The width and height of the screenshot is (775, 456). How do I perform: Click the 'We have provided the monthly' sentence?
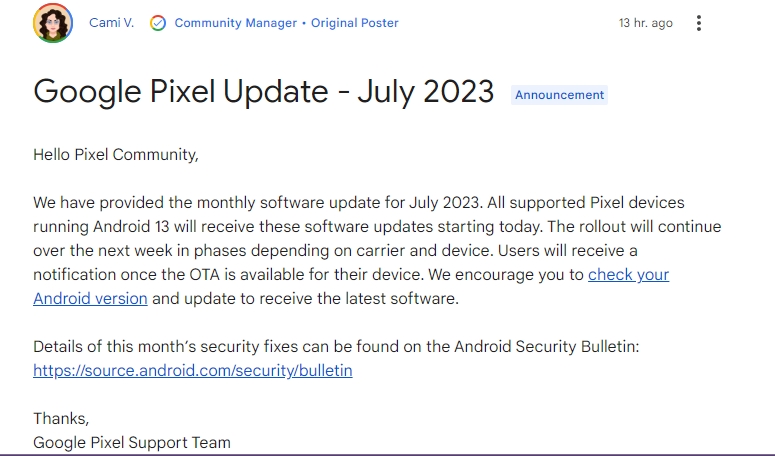(x=359, y=203)
